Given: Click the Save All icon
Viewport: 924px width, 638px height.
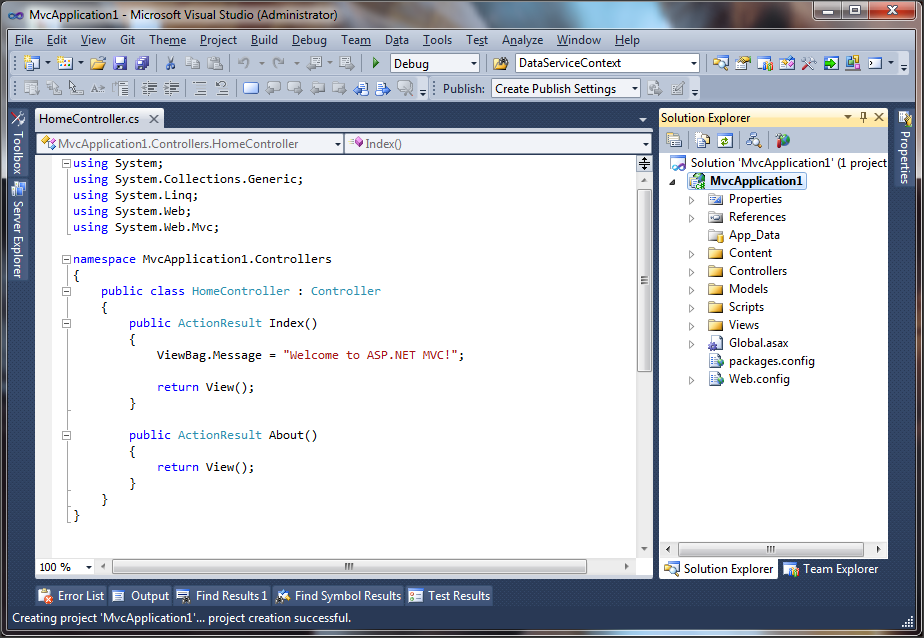Looking at the screenshot, I should pos(142,63).
